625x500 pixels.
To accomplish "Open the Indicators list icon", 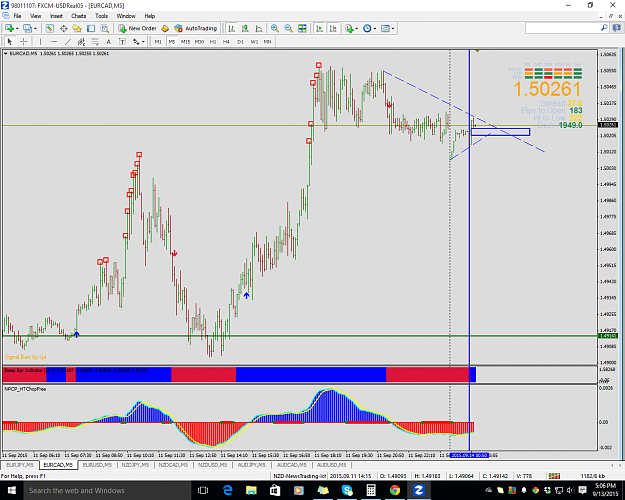I will [349, 28].
